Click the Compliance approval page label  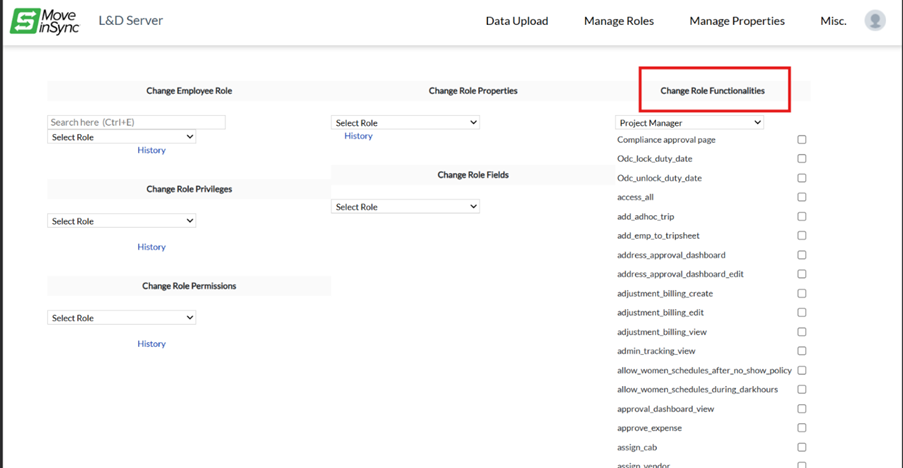point(666,139)
